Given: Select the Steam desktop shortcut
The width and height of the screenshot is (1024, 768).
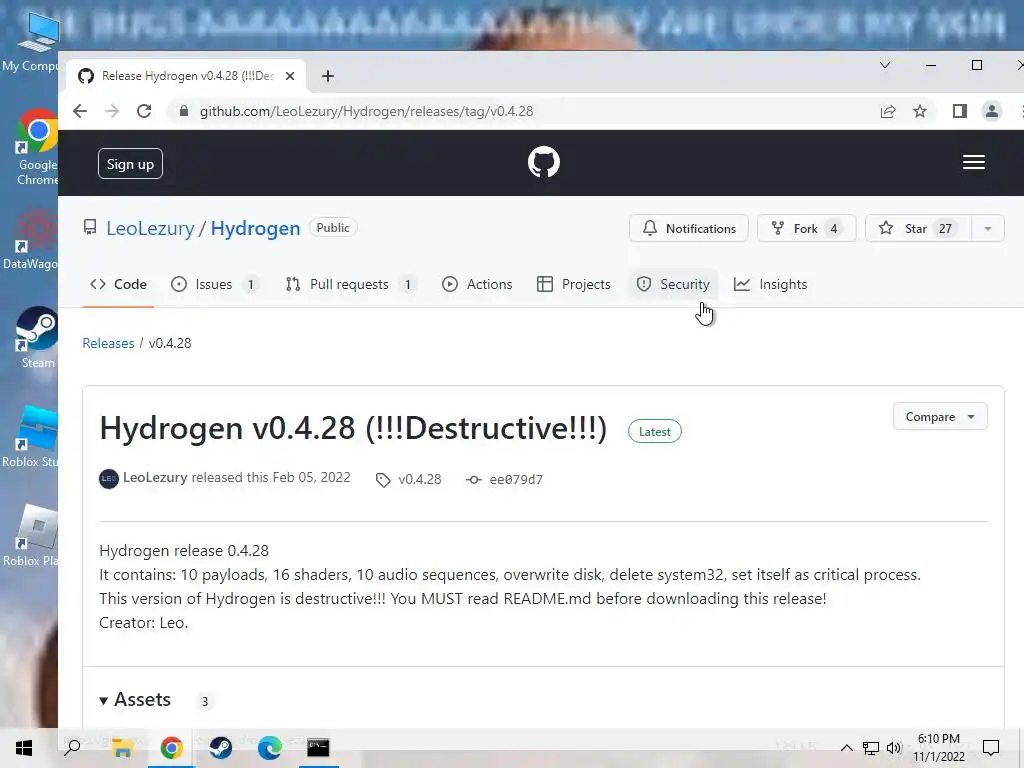Looking at the screenshot, I should coord(37,338).
